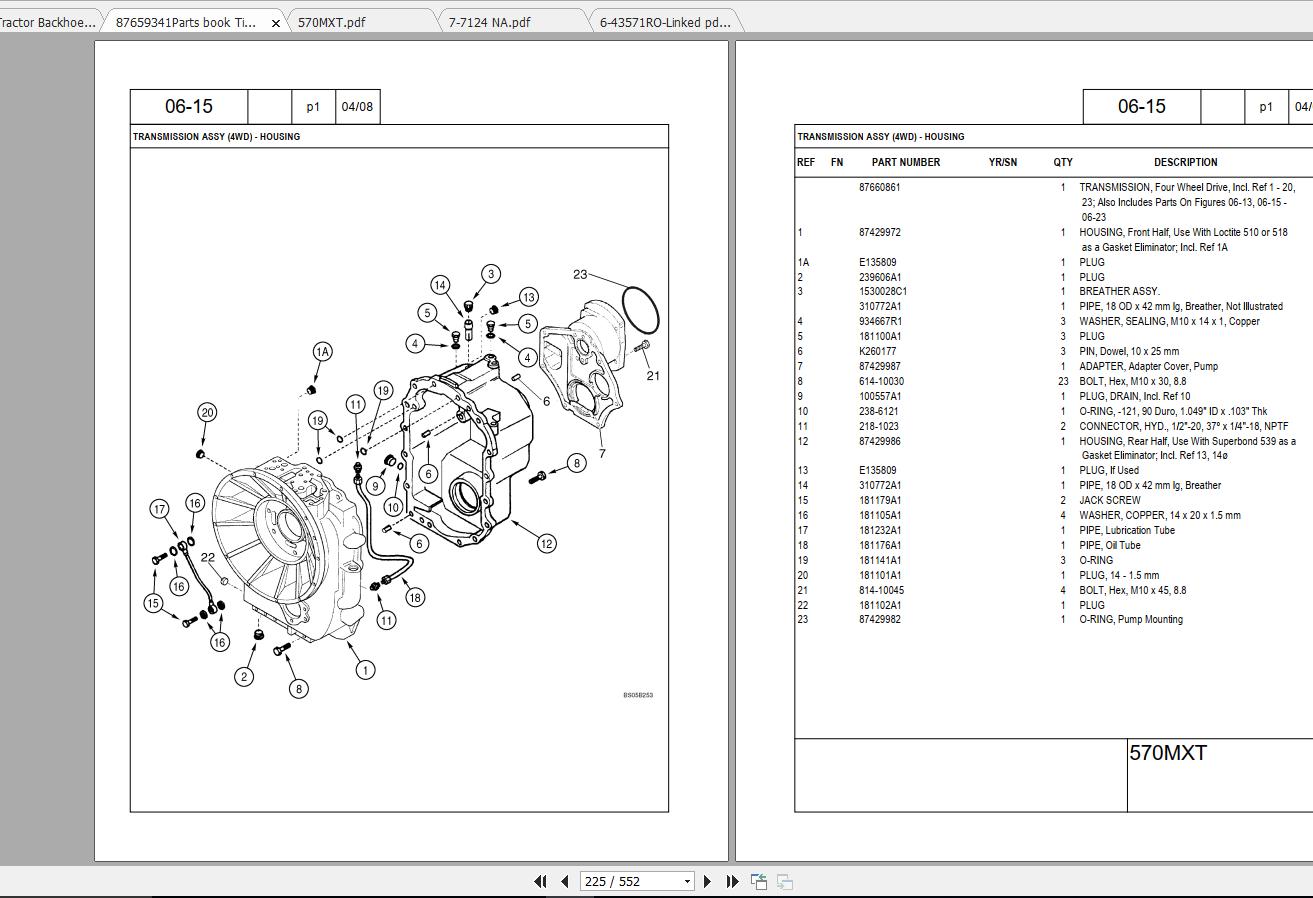Image resolution: width=1313 pixels, height=898 pixels.
Task: Click the 225 / 552 page number field
Action: click(629, 881)
